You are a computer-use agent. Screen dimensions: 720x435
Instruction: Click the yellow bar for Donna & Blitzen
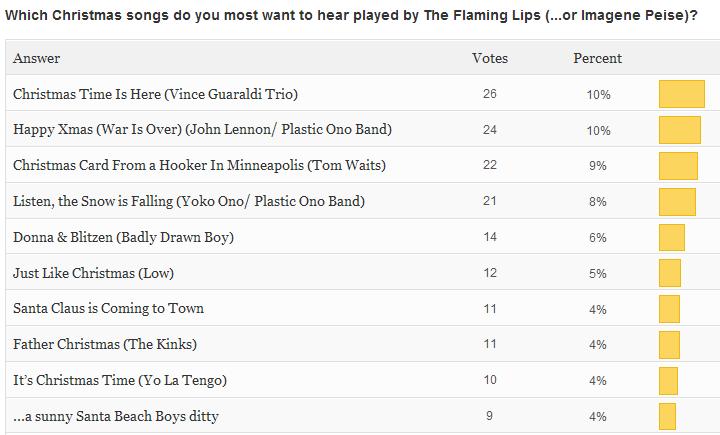[x=671, y=238]
